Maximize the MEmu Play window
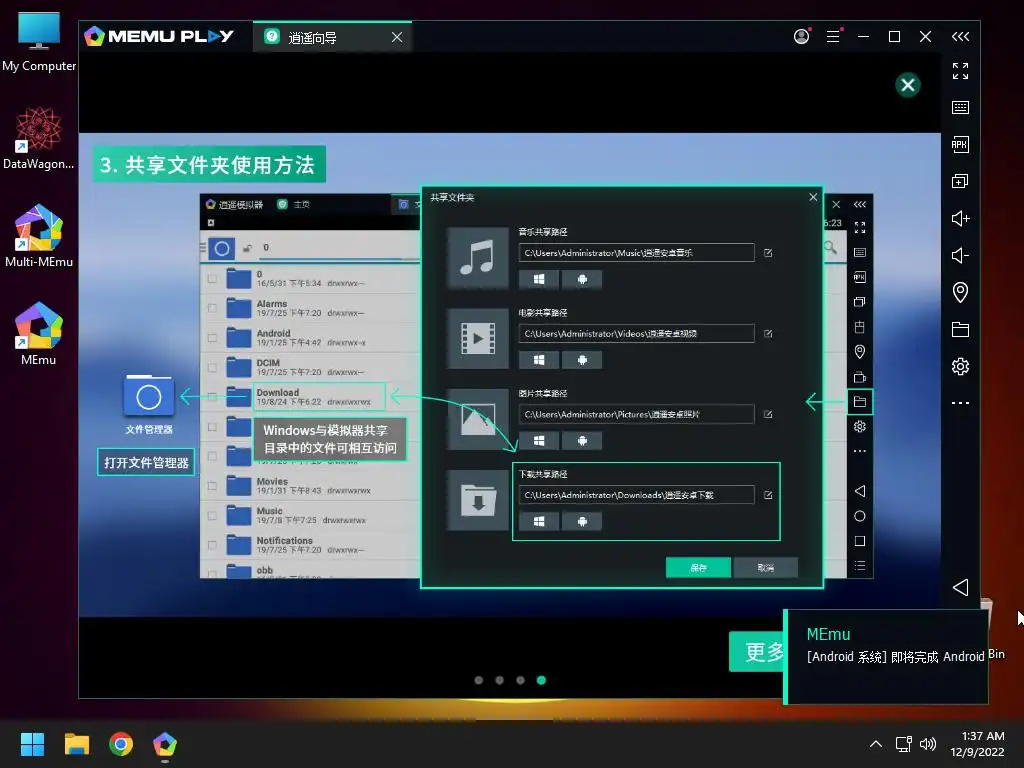Viewport: 1024px width, 768px height. pos(894,37)
